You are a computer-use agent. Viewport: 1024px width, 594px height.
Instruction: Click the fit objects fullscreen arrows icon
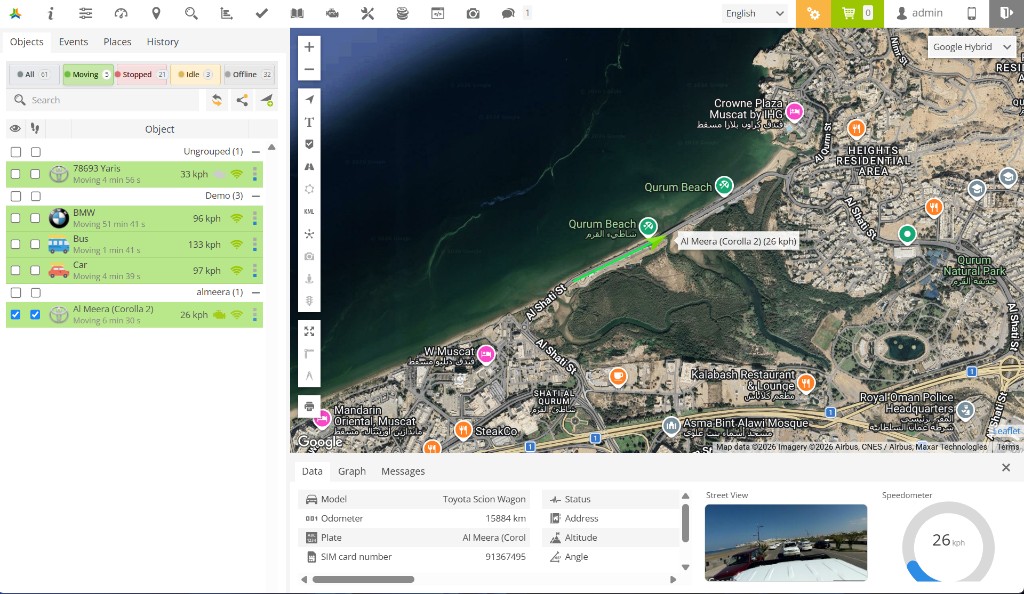click(310, 332)
